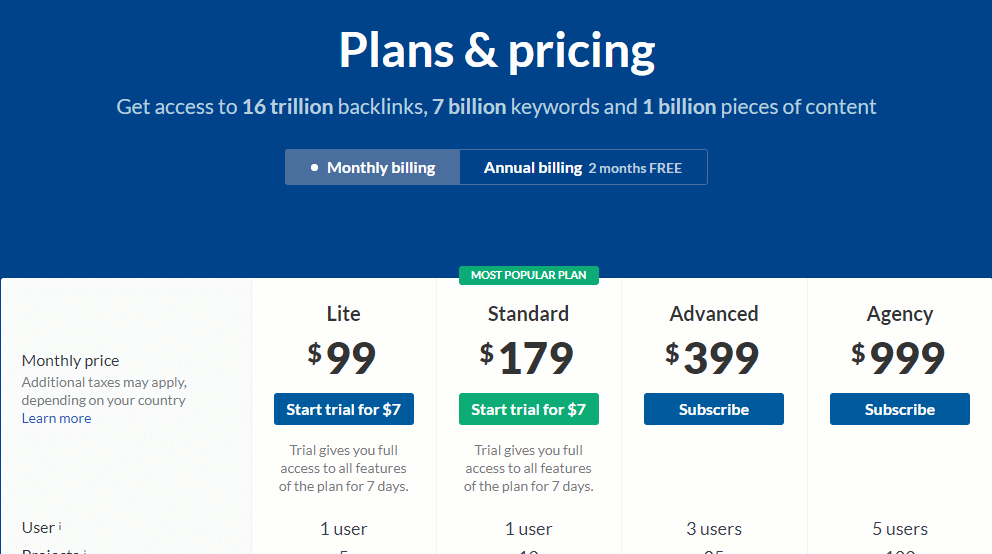
Task: Click the $99 Lite price
Action: click(x=342, y=358)
